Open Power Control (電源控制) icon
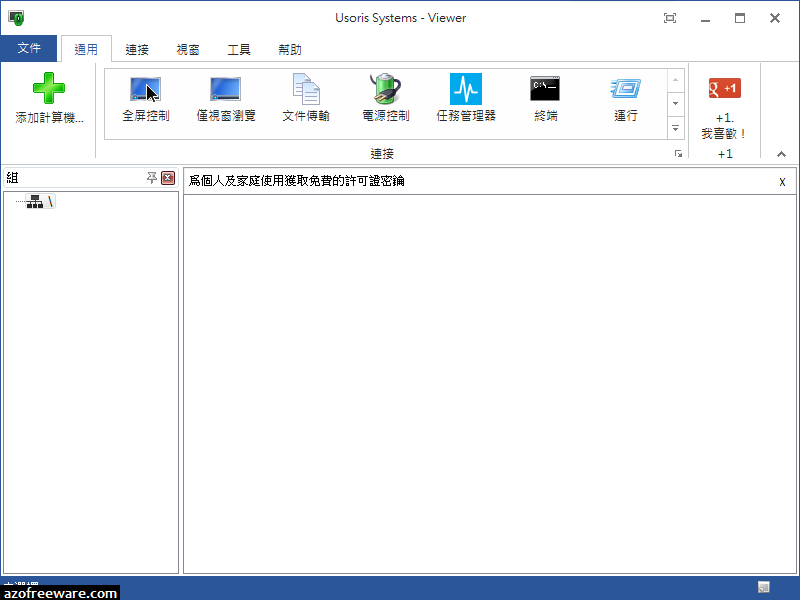800x600 pixels. pos(386,89)
